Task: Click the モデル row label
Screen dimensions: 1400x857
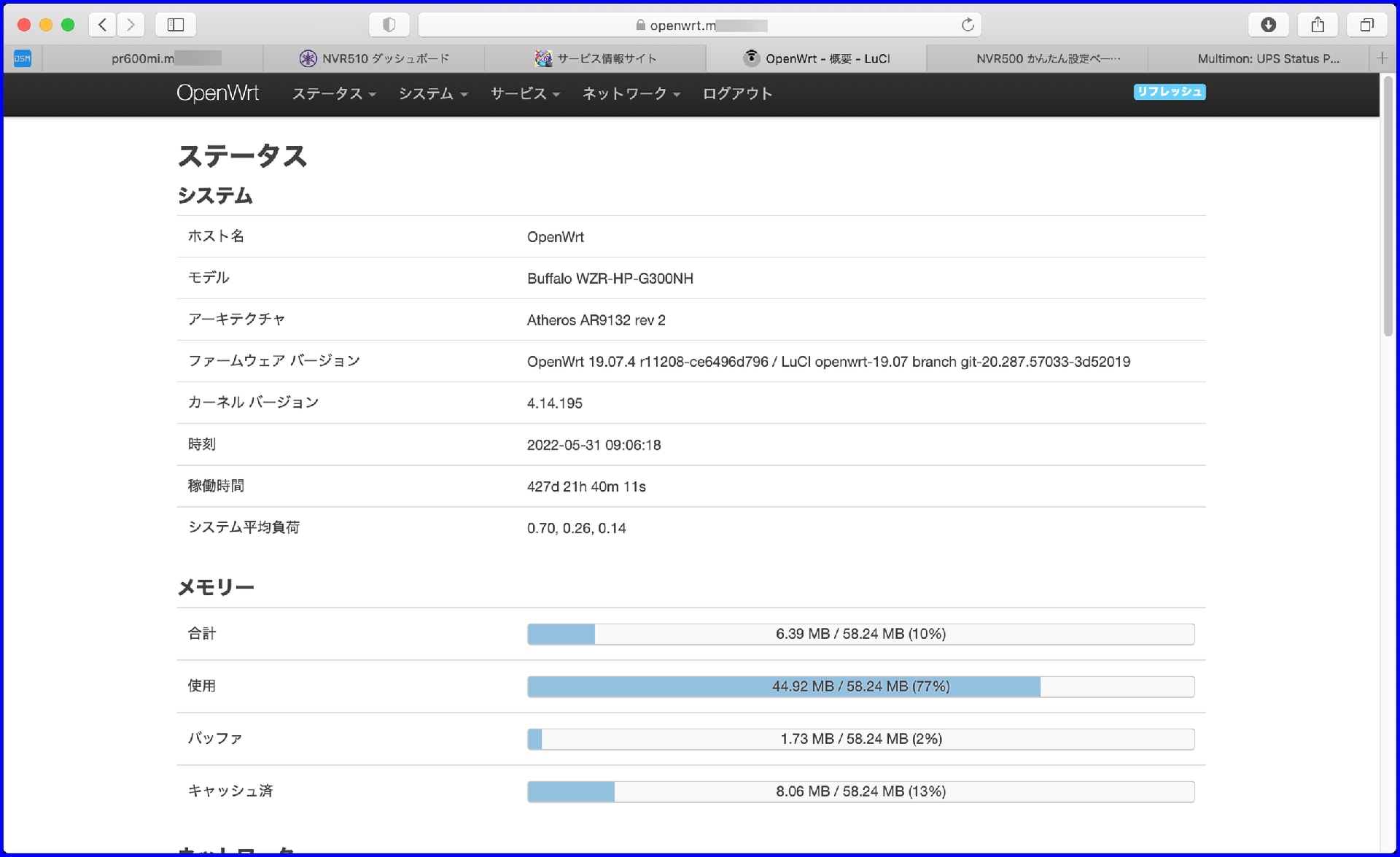Action: click(x=209, y=278)
